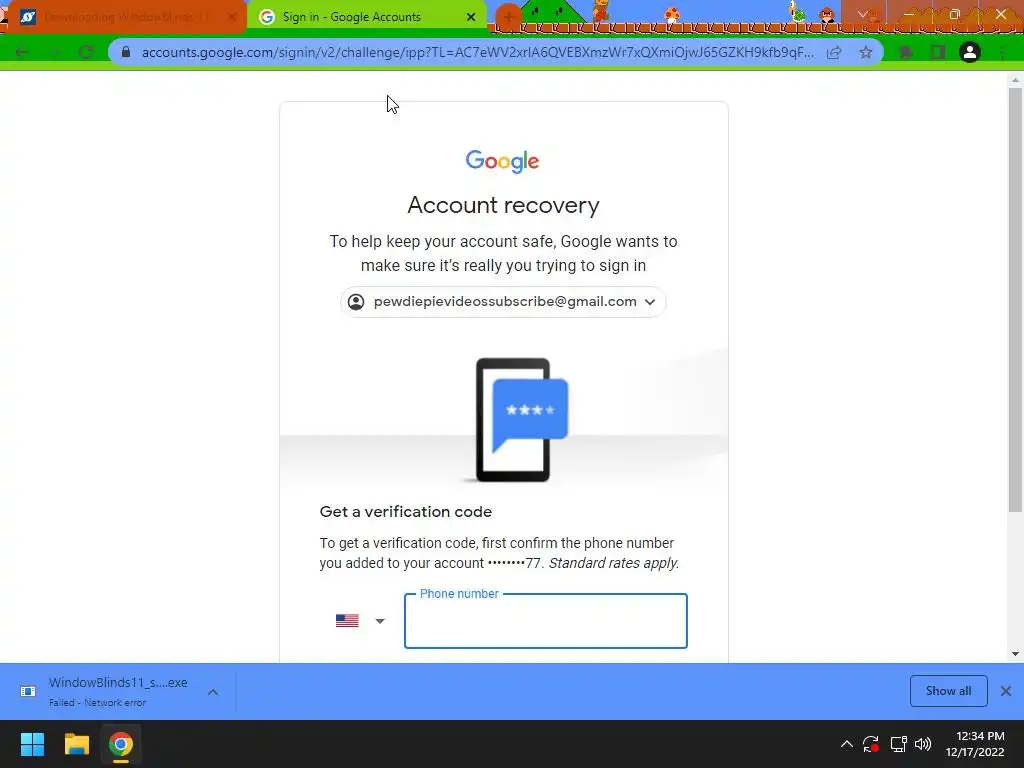Go forward one page in Chrome
Viewport: 1024px width, 768px height.
pyautogui.click(x=54, y=52)
